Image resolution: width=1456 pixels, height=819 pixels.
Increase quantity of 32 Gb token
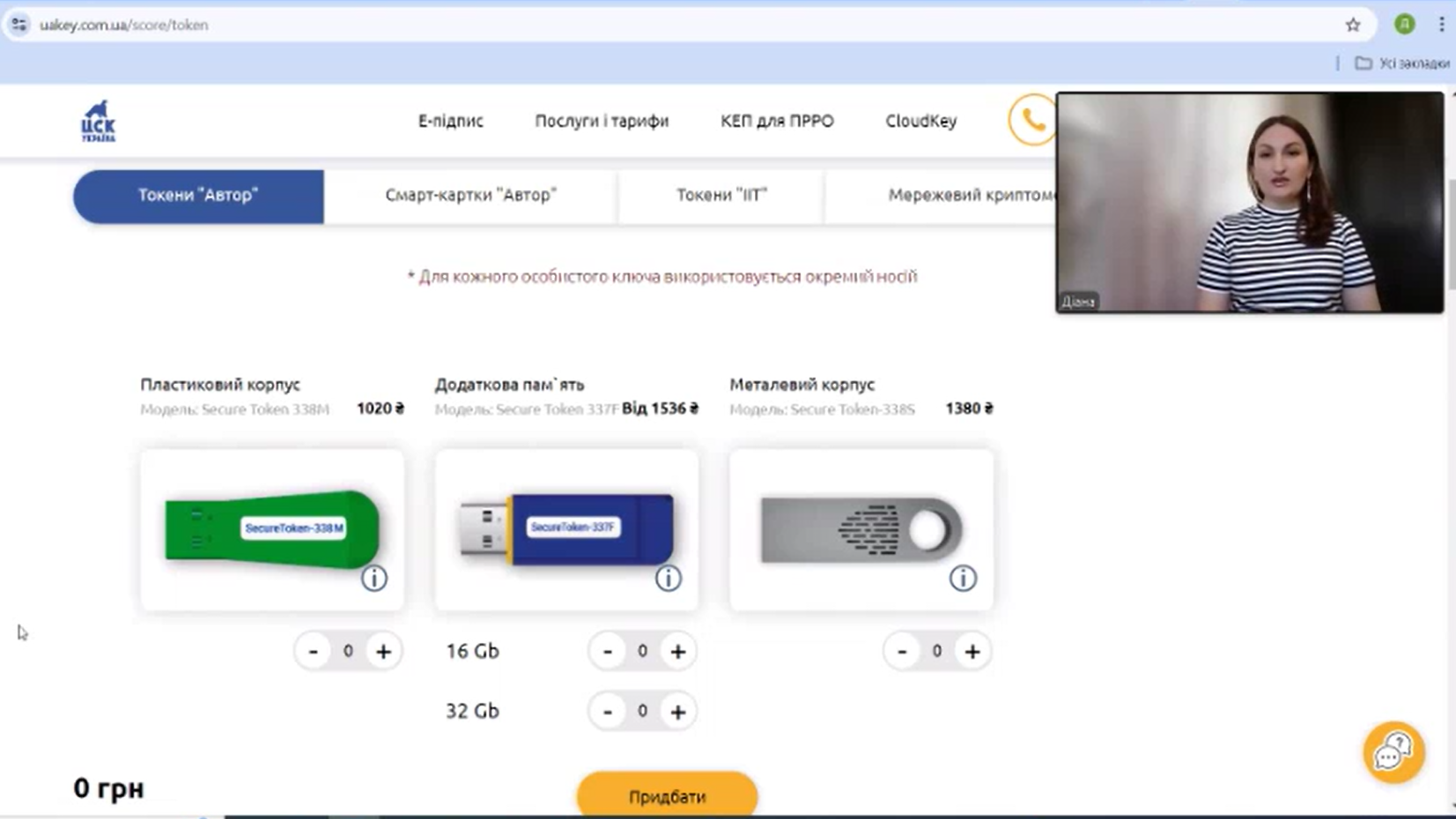(678, 712)
